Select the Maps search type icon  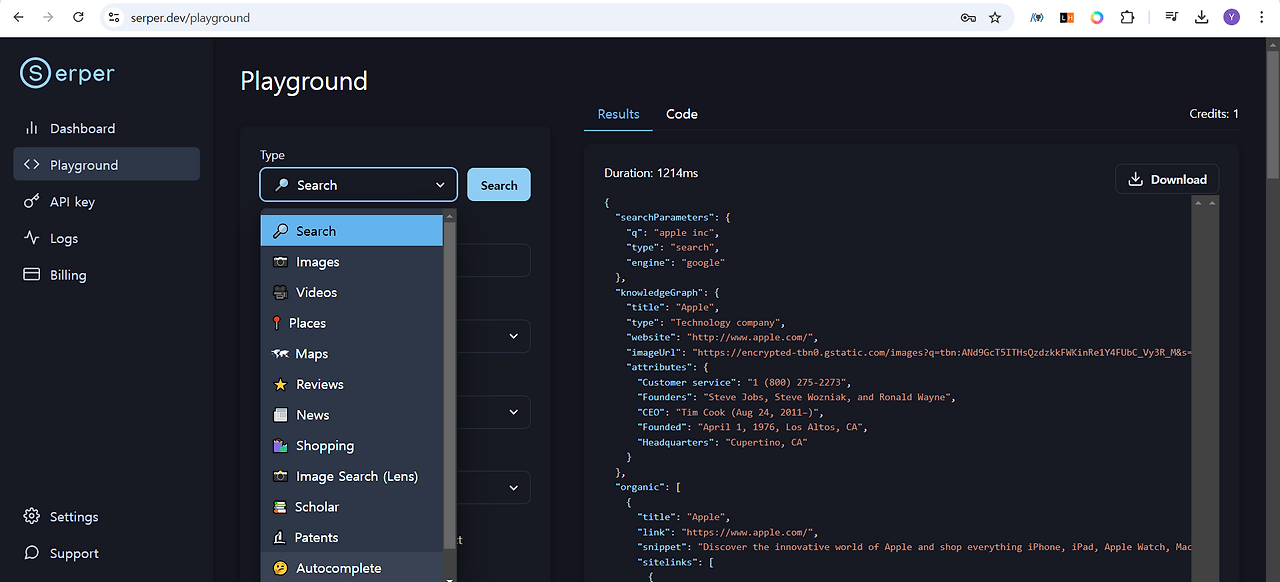tap(281, 353)
